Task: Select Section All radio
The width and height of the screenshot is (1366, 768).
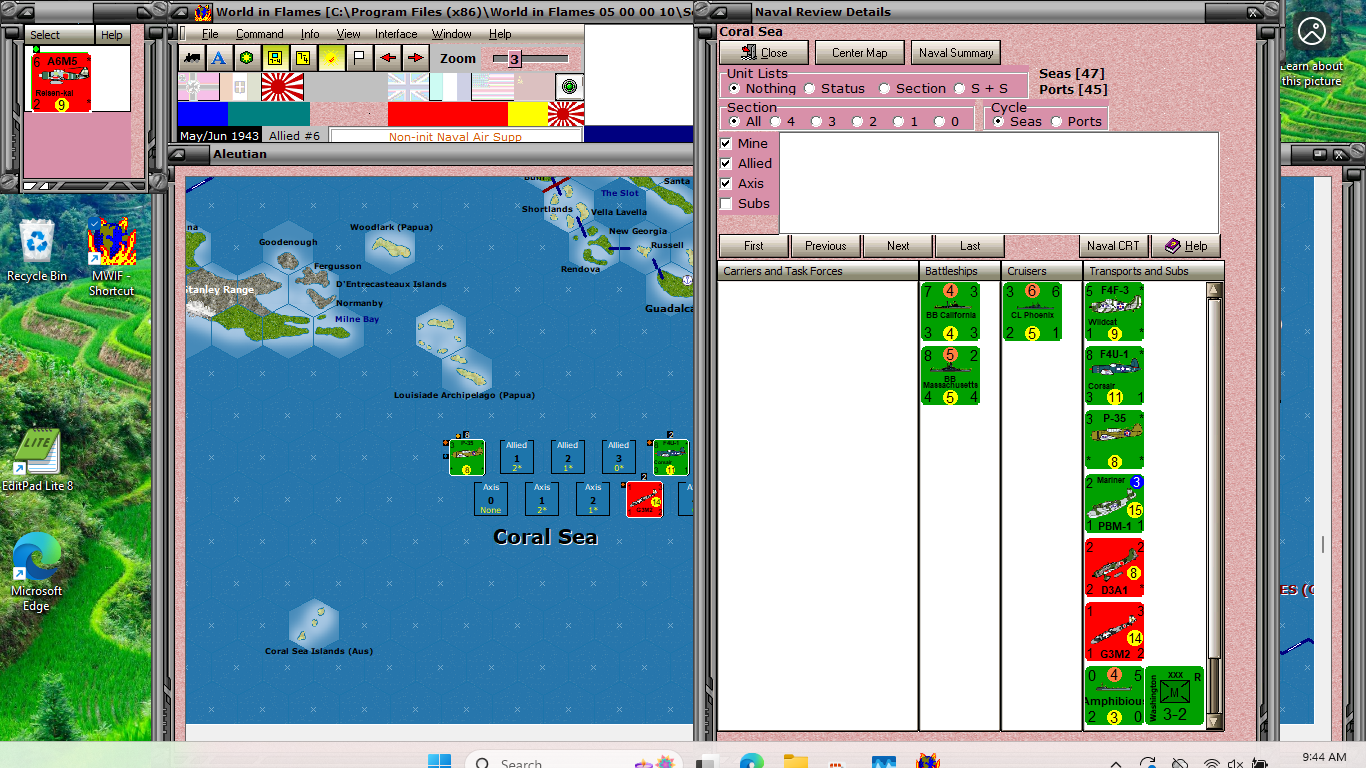Action: click(735, 121)
